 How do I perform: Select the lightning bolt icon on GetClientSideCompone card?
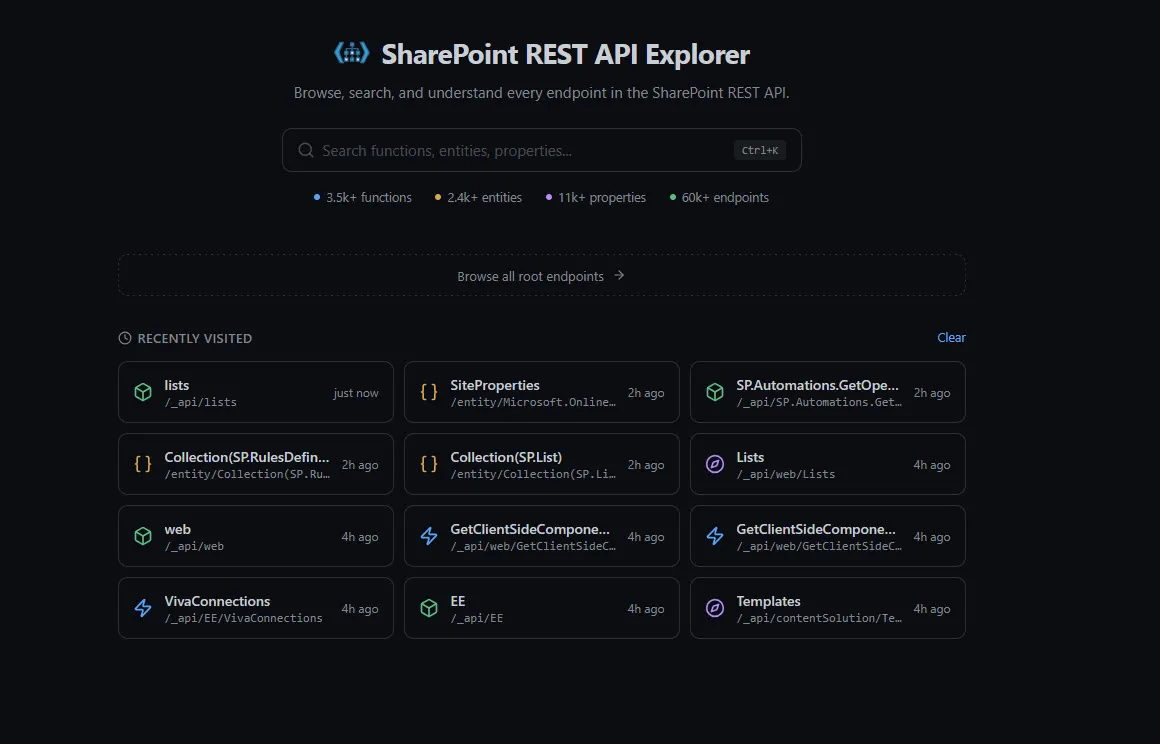(429, 536)
